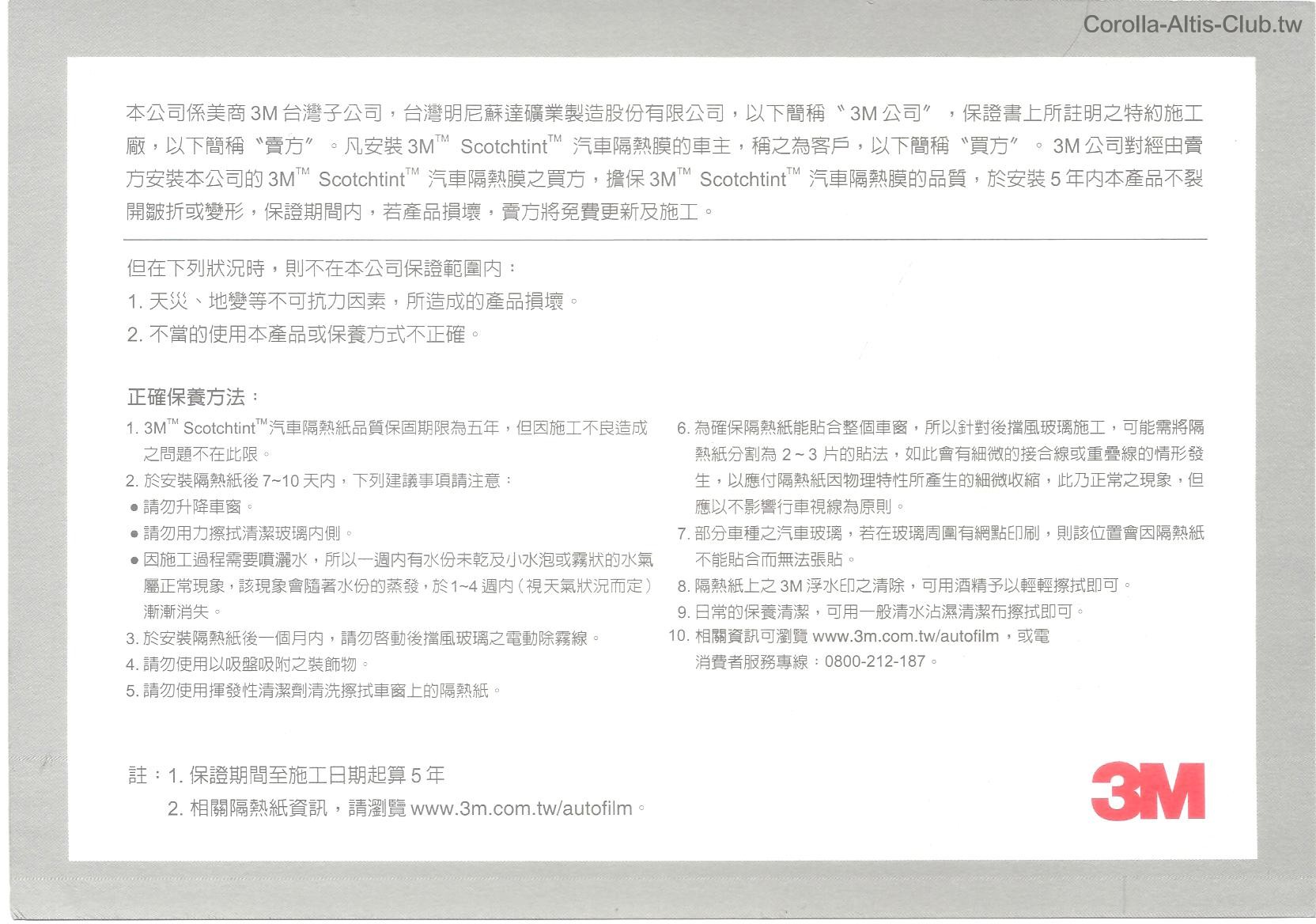Click exclusion 1 about 天災、地變
The width and height of the screenshot is (1316, 924).
pos(353,301)
